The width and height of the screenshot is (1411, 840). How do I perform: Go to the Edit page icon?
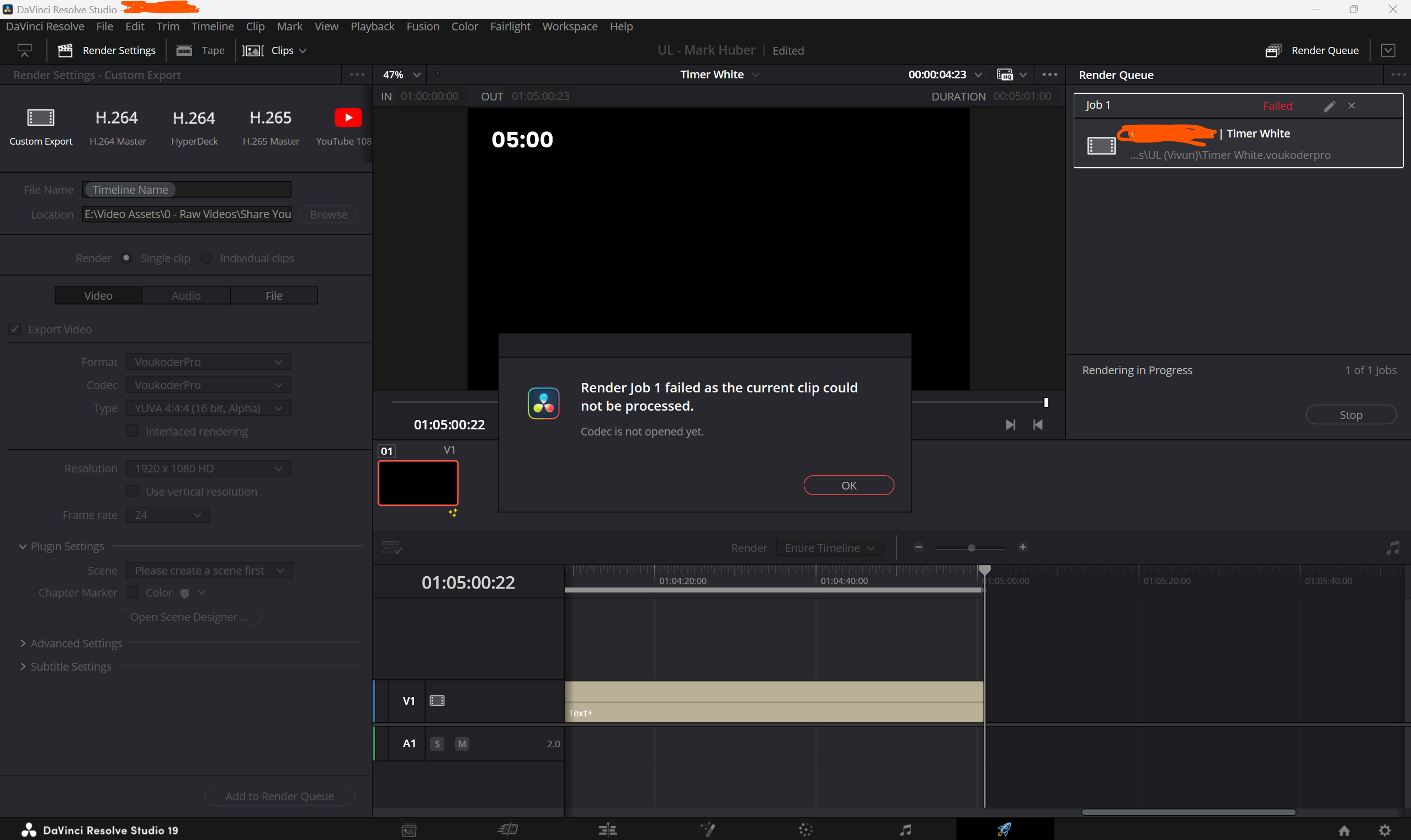point(607,830)
